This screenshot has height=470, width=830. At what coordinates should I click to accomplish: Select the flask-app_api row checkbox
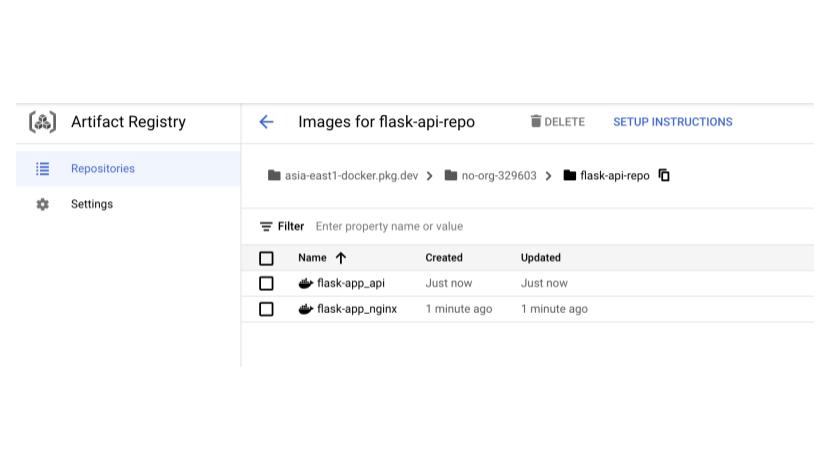tap(266, 283)
